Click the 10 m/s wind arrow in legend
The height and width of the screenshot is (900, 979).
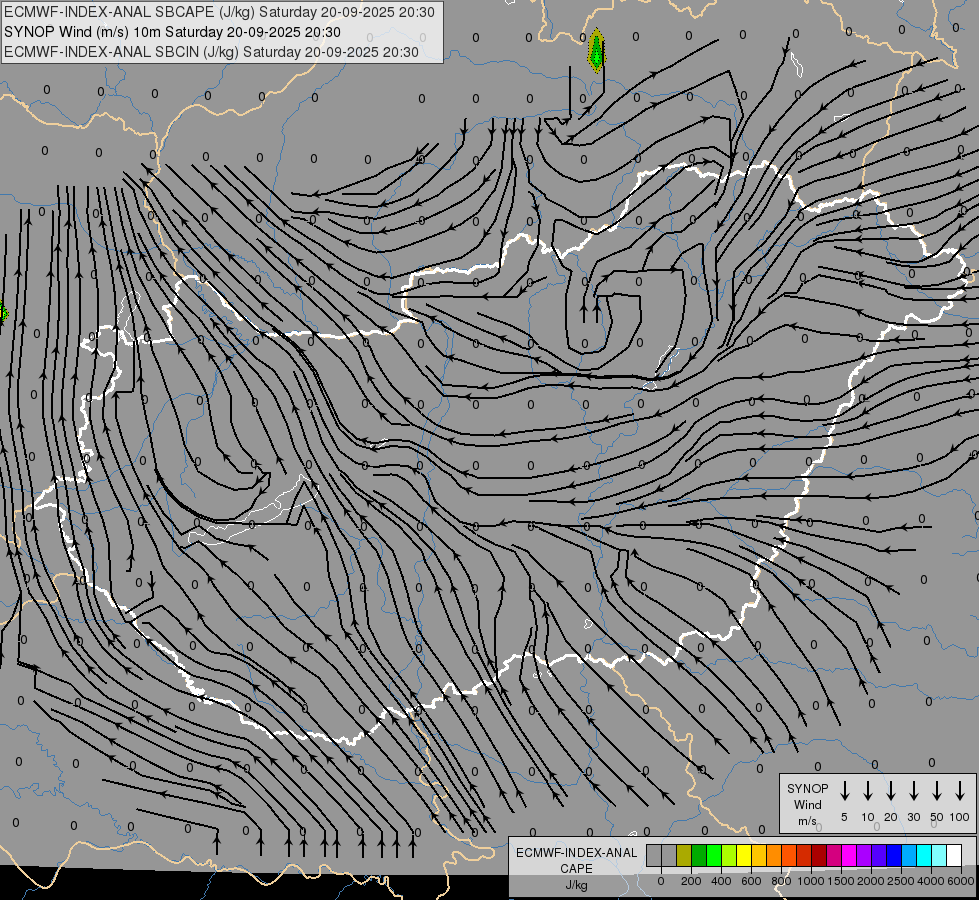point(867,791)
